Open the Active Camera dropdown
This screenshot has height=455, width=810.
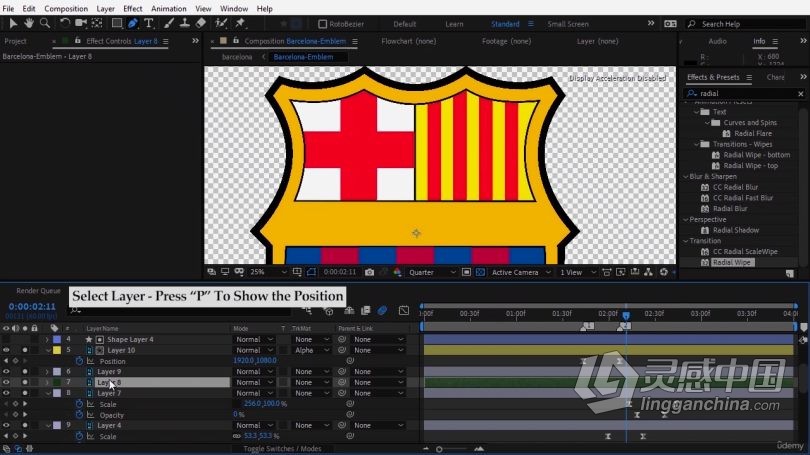521,272
